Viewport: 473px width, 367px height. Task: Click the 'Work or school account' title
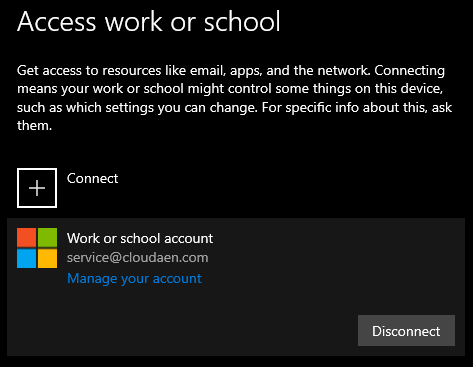point(140,238)
